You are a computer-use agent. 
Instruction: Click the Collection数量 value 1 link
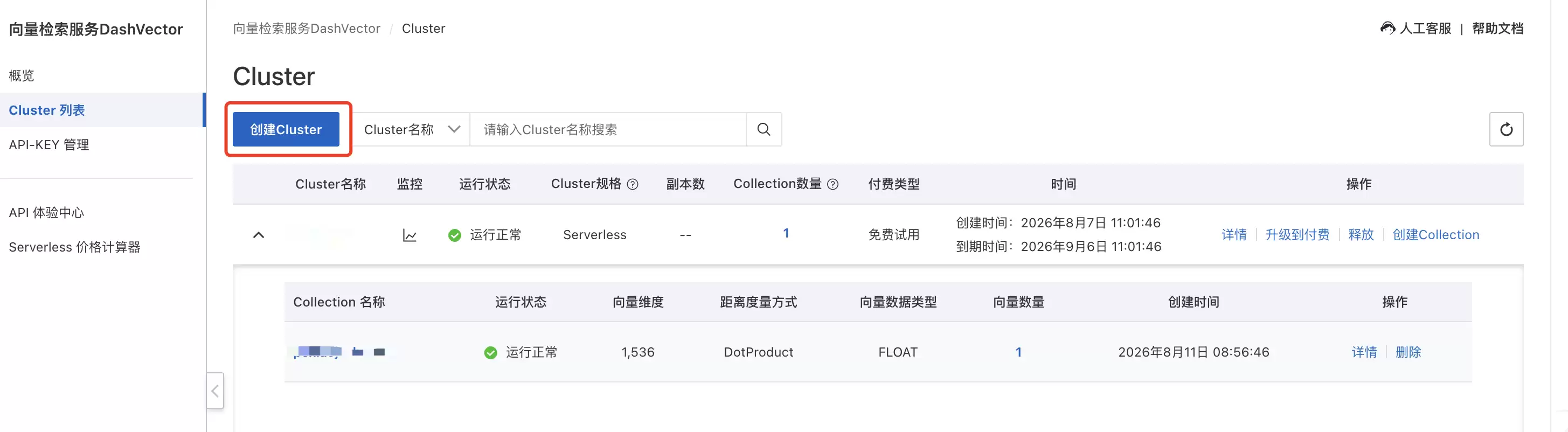coord(786,233)
